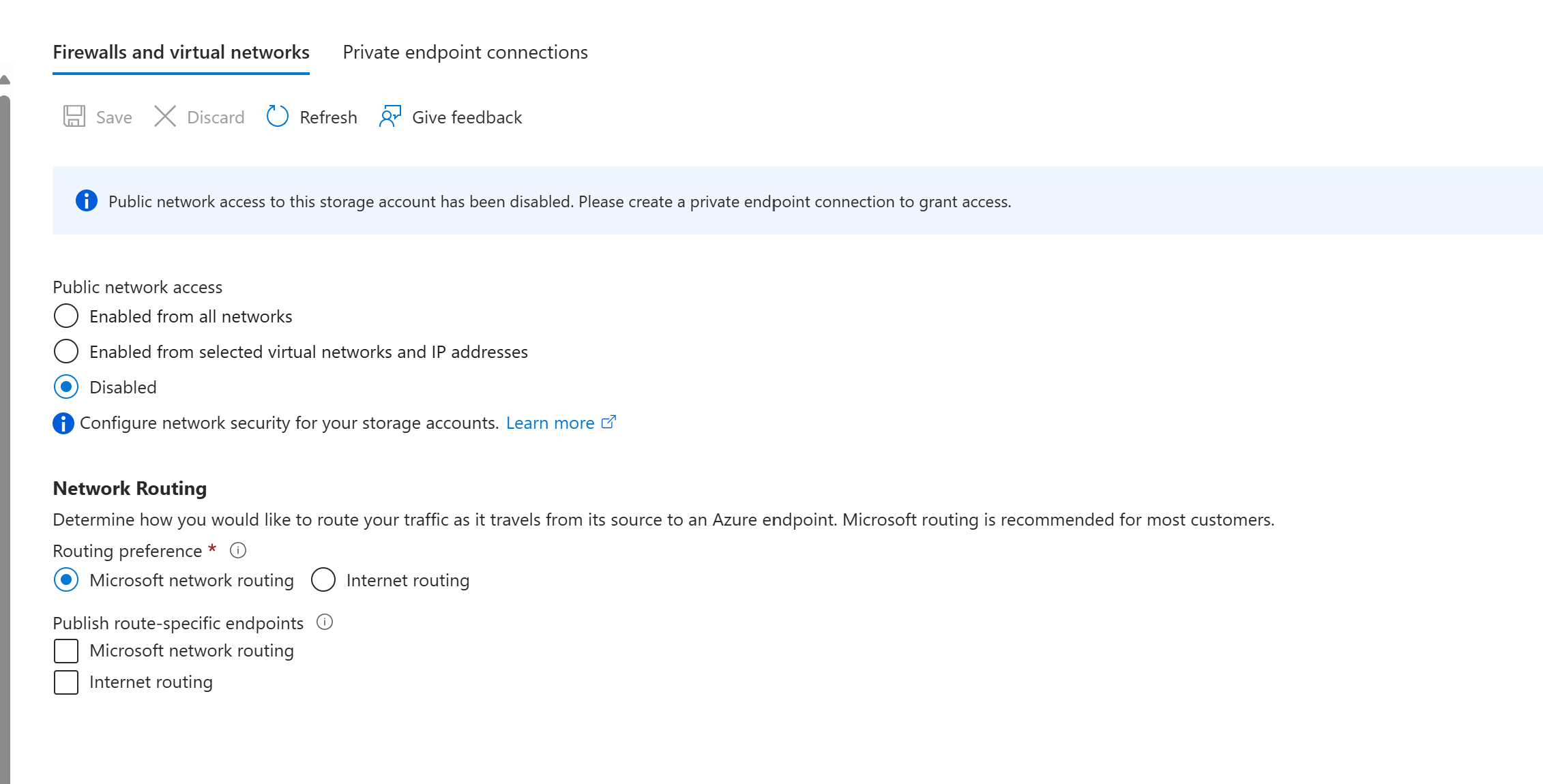Image resolution: width=1543 pixels, height=784 pixels.
Task: Click the scrollbar up arrow
Action: (5, 80)
